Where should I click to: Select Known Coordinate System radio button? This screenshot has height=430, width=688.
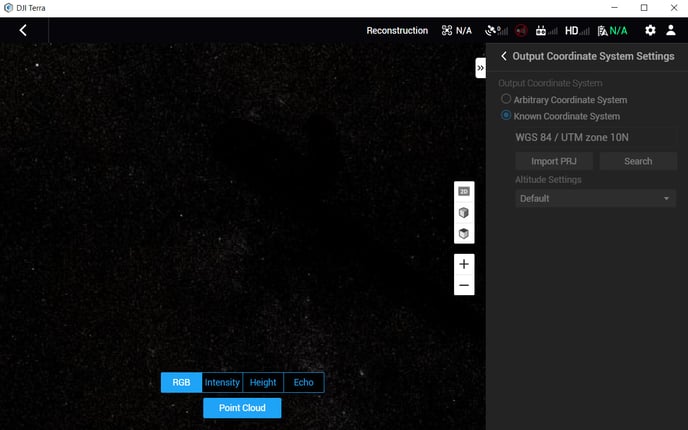(506, 115)
